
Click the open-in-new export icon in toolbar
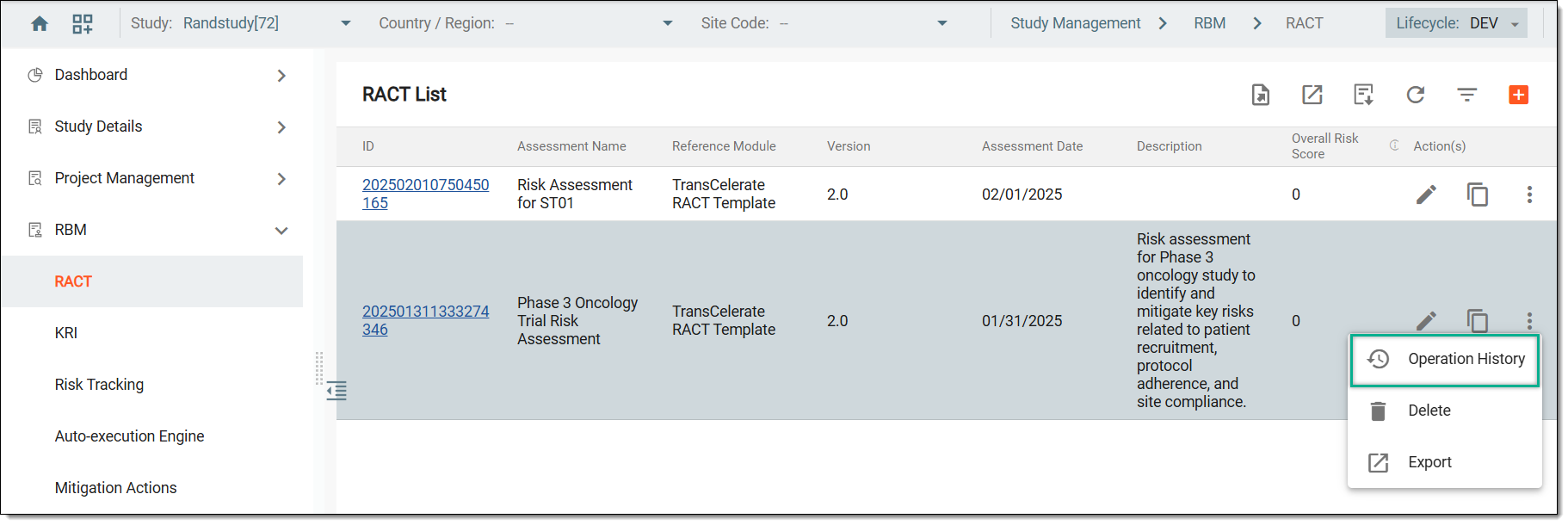coord(1312,95)
